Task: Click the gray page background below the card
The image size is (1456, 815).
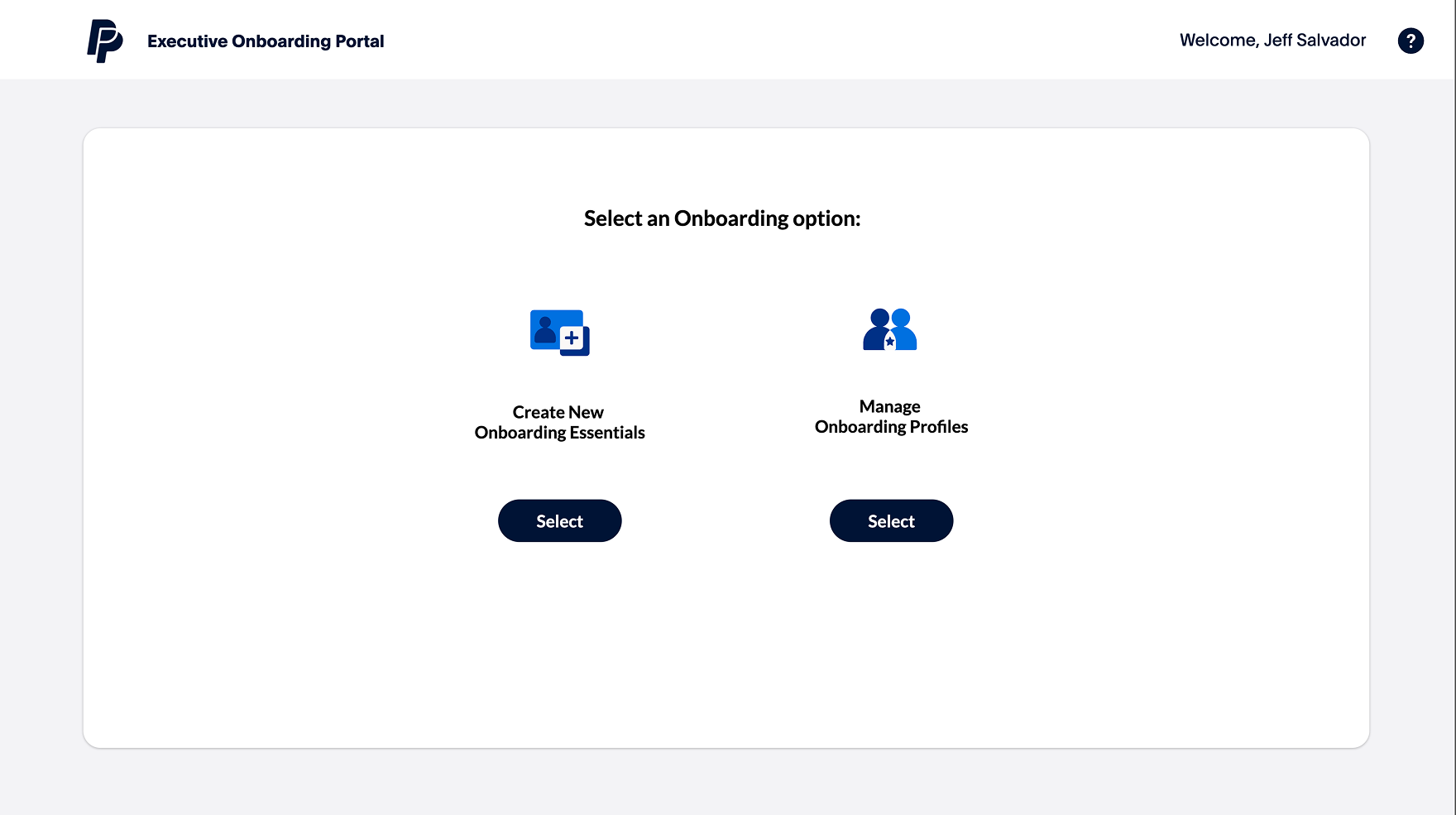Action: (726, 782)
